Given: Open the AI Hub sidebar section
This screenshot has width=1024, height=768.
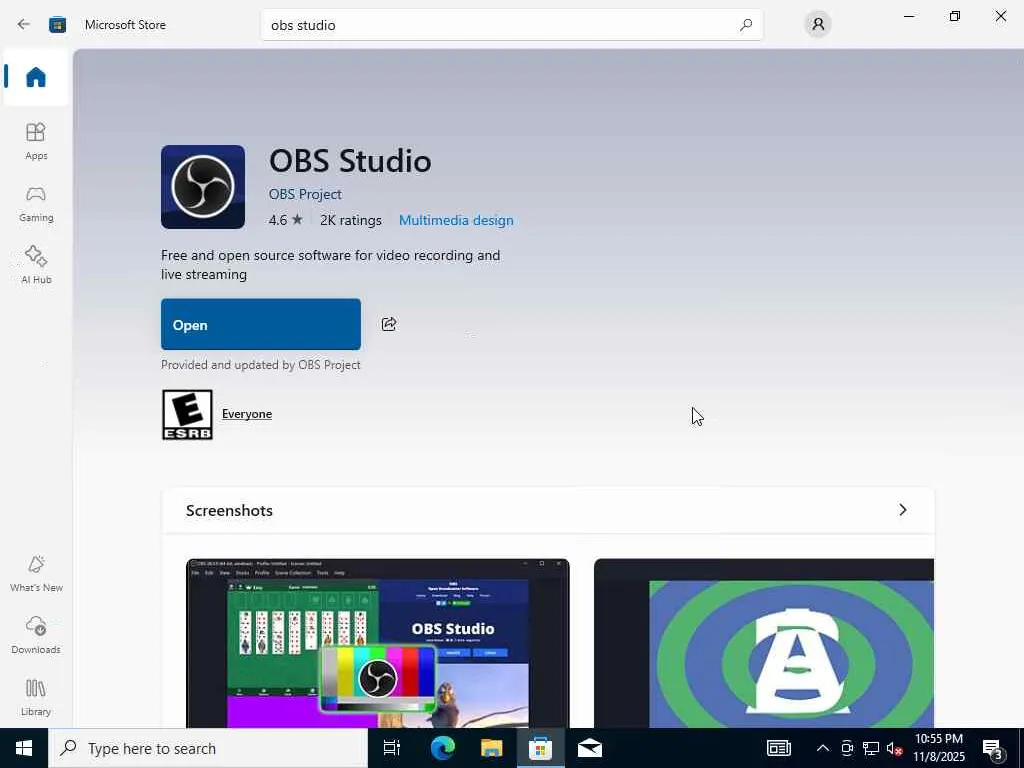Looking at the screenshot, I should pyautogui.click(x=36, y=265).
